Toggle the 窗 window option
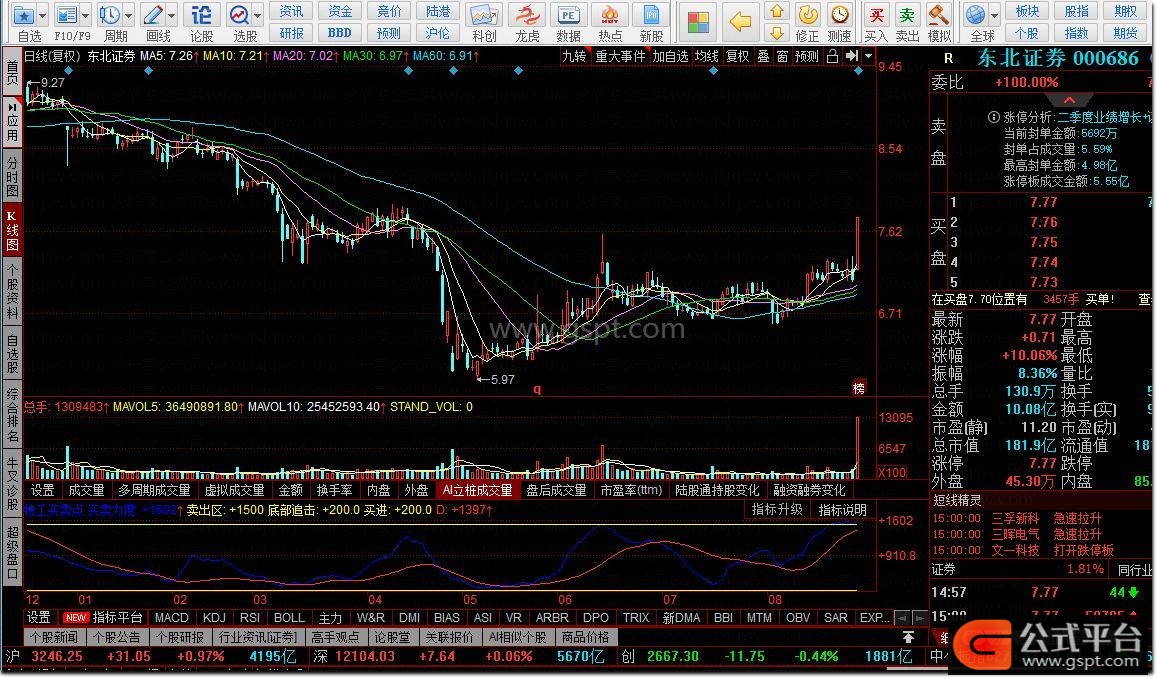 point(783,56)
